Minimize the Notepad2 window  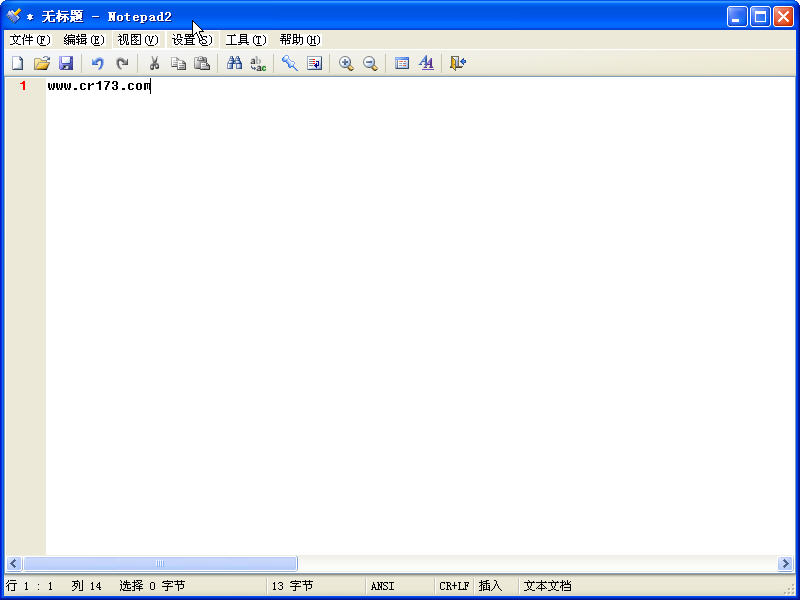[736, 17]
